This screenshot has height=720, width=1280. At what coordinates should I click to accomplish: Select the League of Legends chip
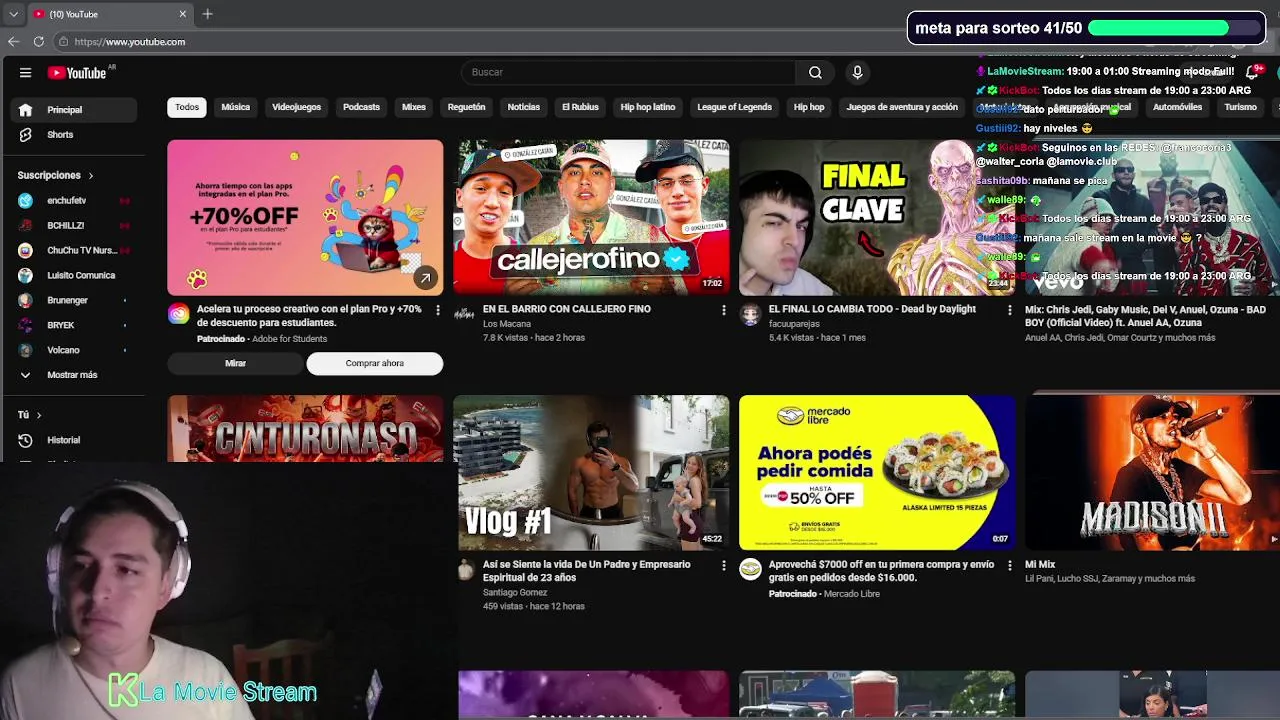click(735, 107)
